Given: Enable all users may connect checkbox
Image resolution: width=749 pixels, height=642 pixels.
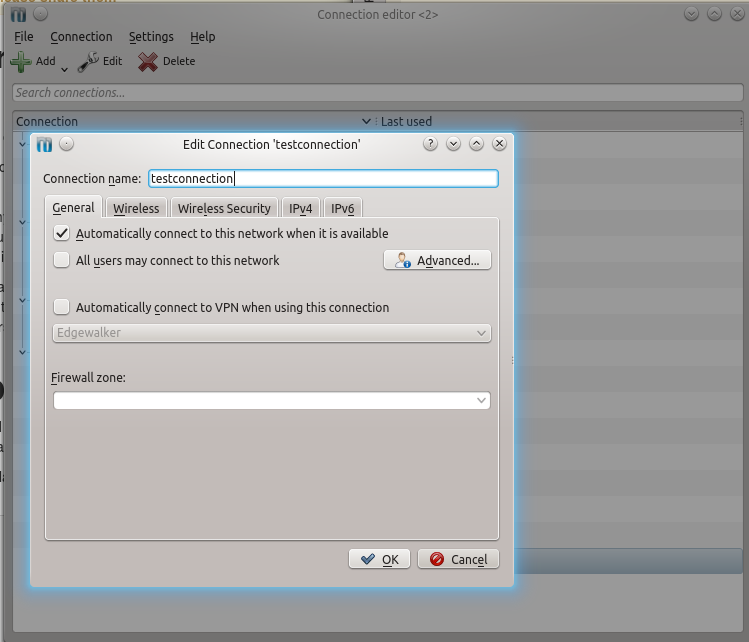Looking at the screenshot, I should pos(62,260).
